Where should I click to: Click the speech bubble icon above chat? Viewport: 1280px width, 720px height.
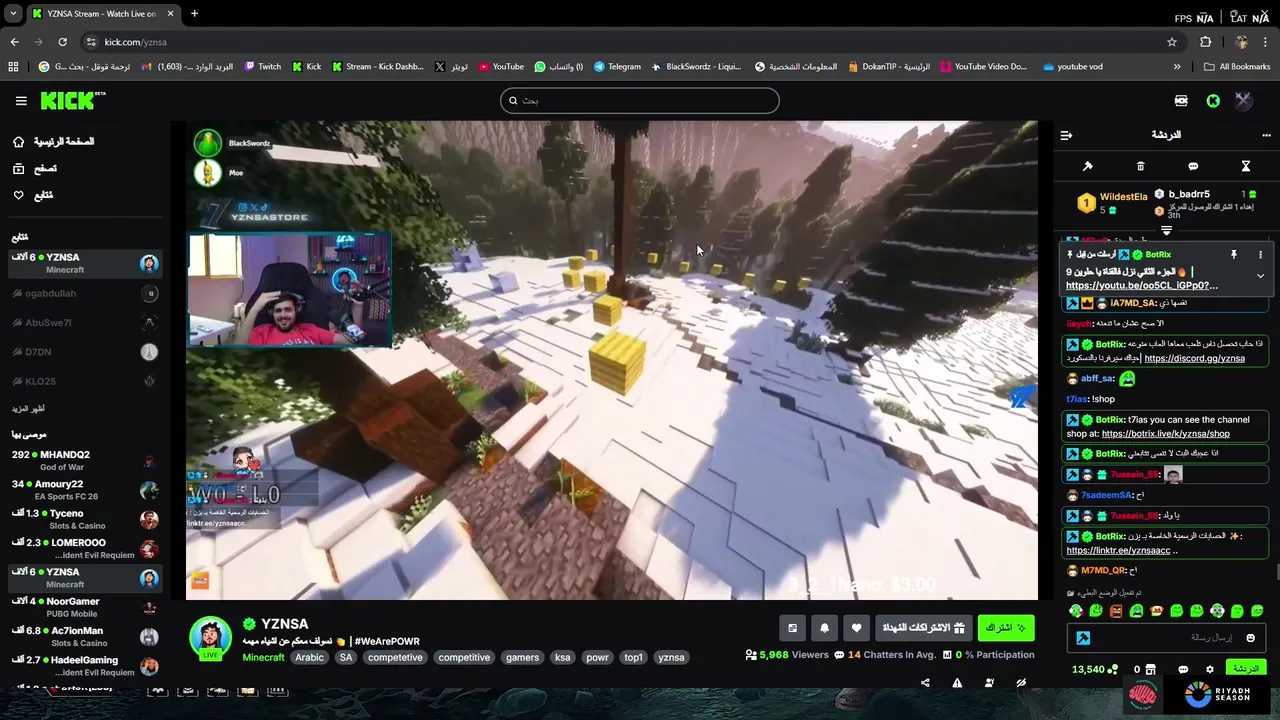[1193, 166]
